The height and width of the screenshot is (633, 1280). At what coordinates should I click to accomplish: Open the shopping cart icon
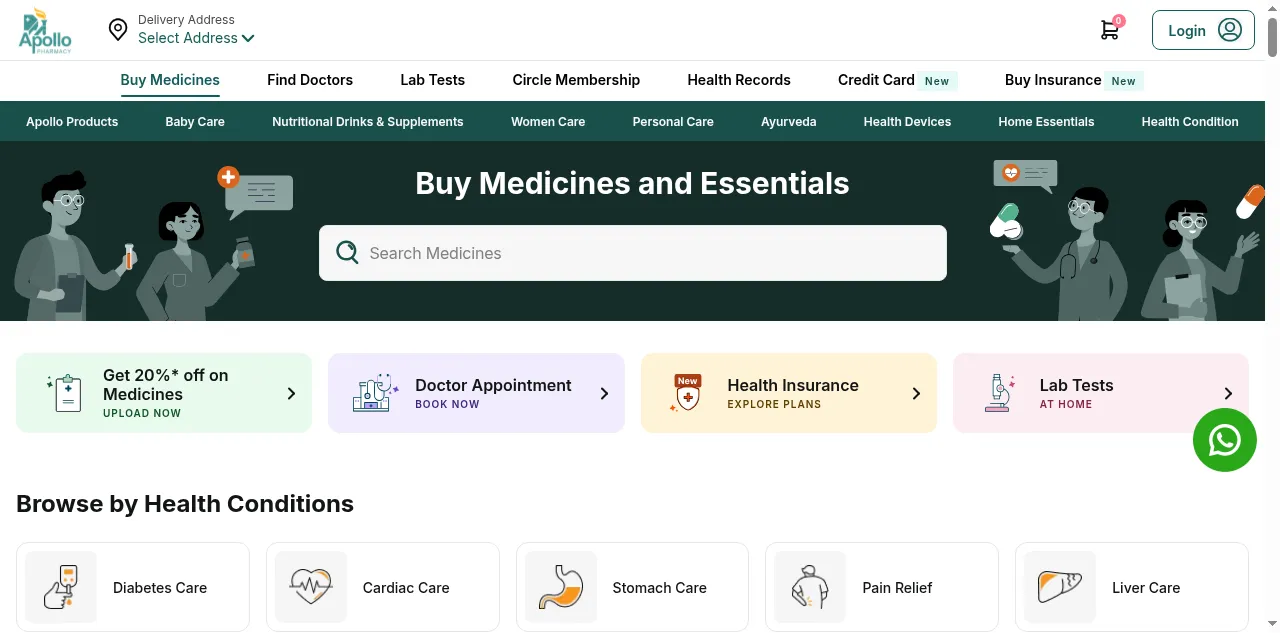(x=1109, y=31)
